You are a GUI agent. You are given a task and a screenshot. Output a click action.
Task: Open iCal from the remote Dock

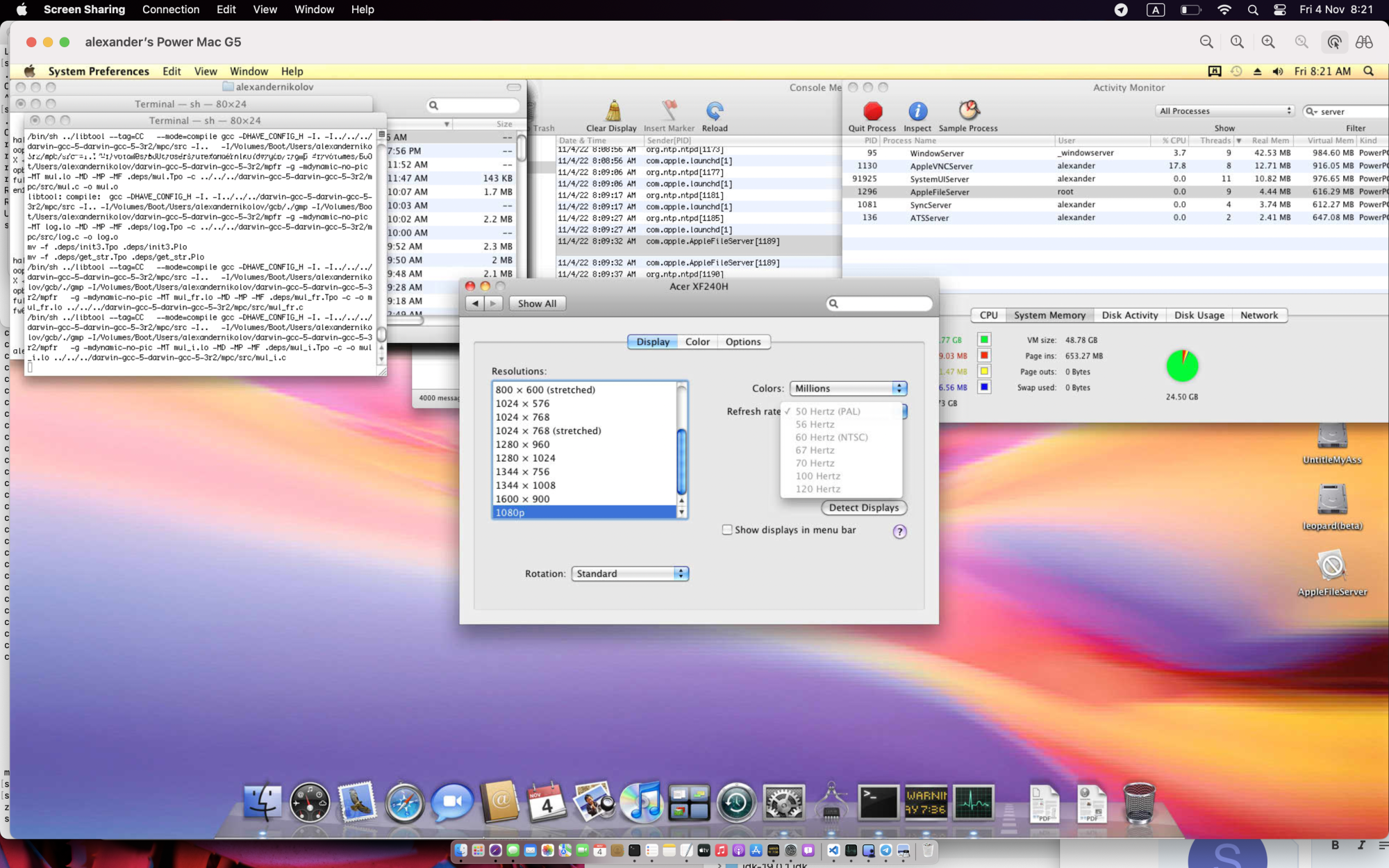pos(547,803)
